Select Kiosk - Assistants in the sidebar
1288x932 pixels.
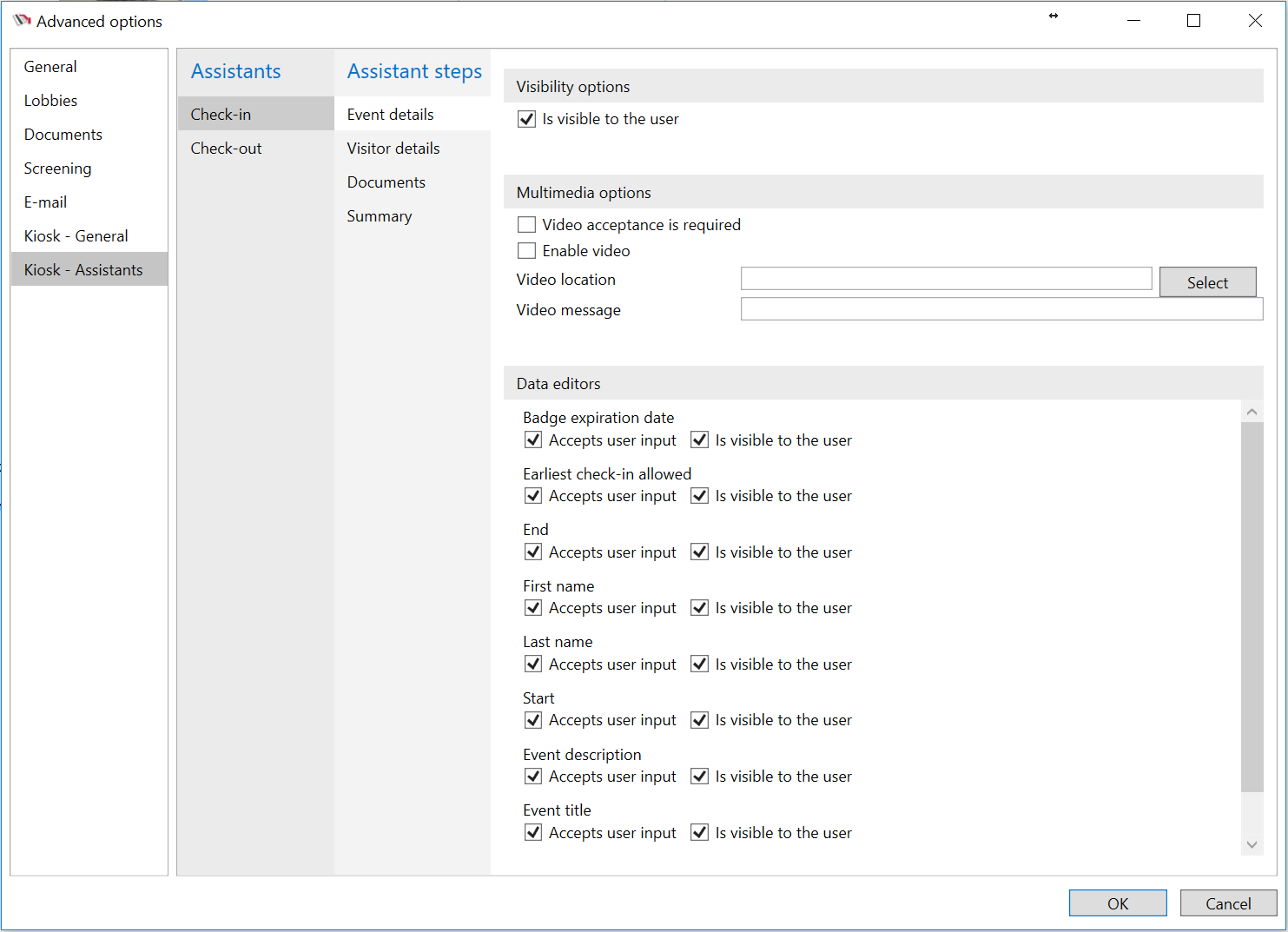coord(89,270)
